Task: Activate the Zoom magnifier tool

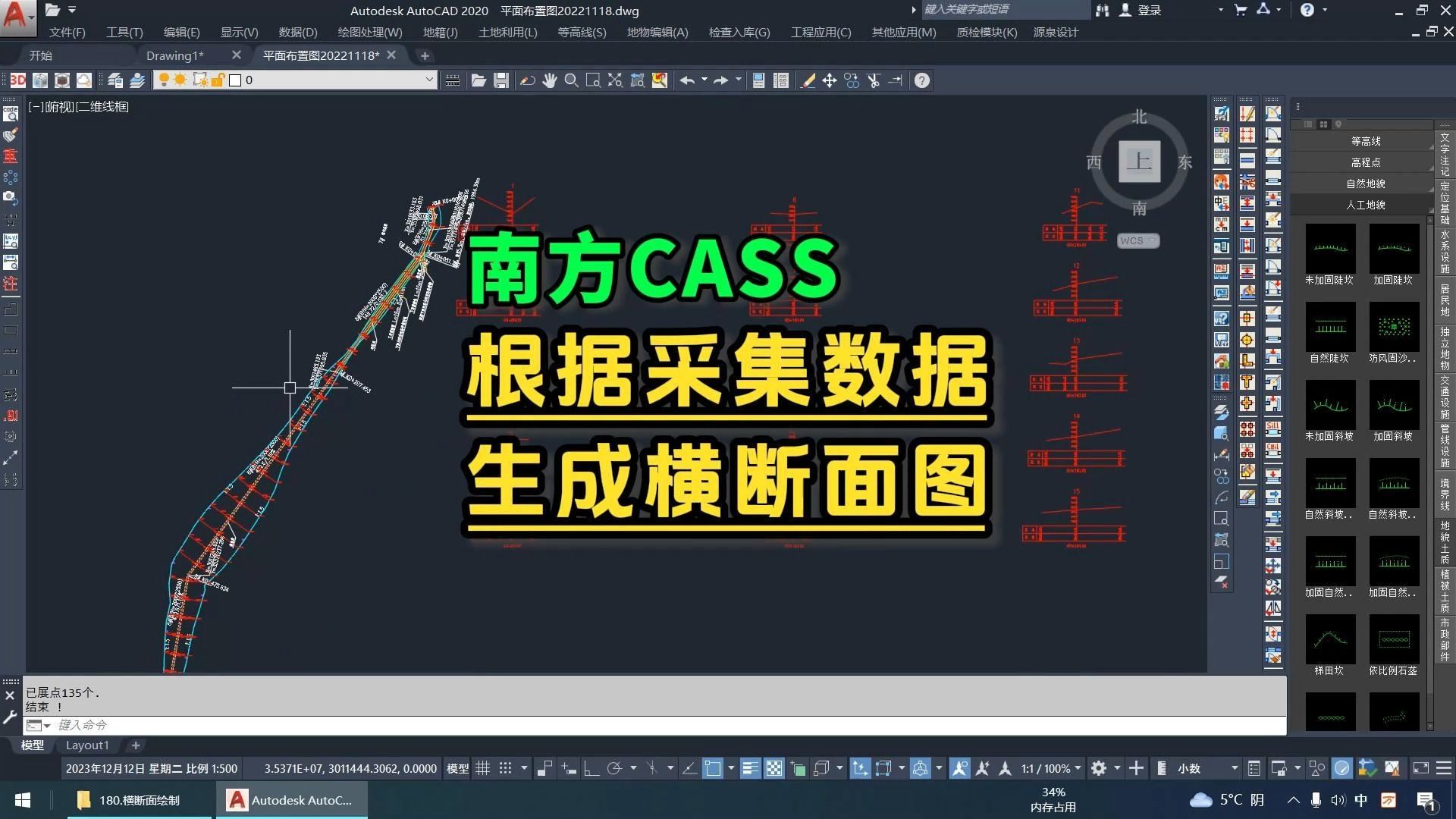Action: click(x=571, y=80)
